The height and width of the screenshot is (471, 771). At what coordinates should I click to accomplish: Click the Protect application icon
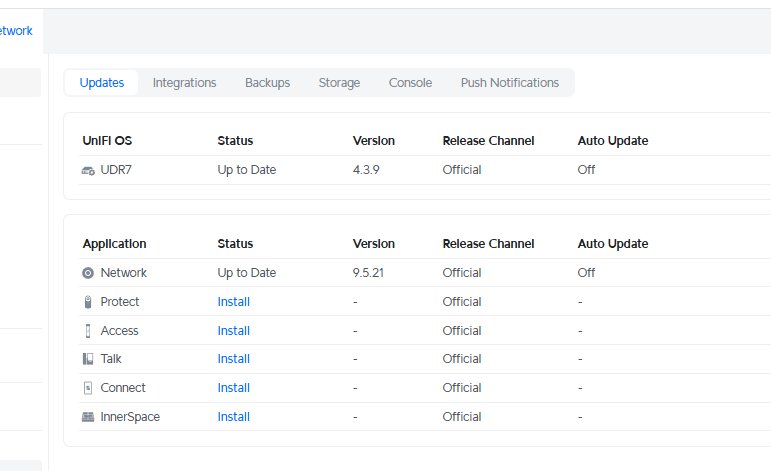(88, 302)
